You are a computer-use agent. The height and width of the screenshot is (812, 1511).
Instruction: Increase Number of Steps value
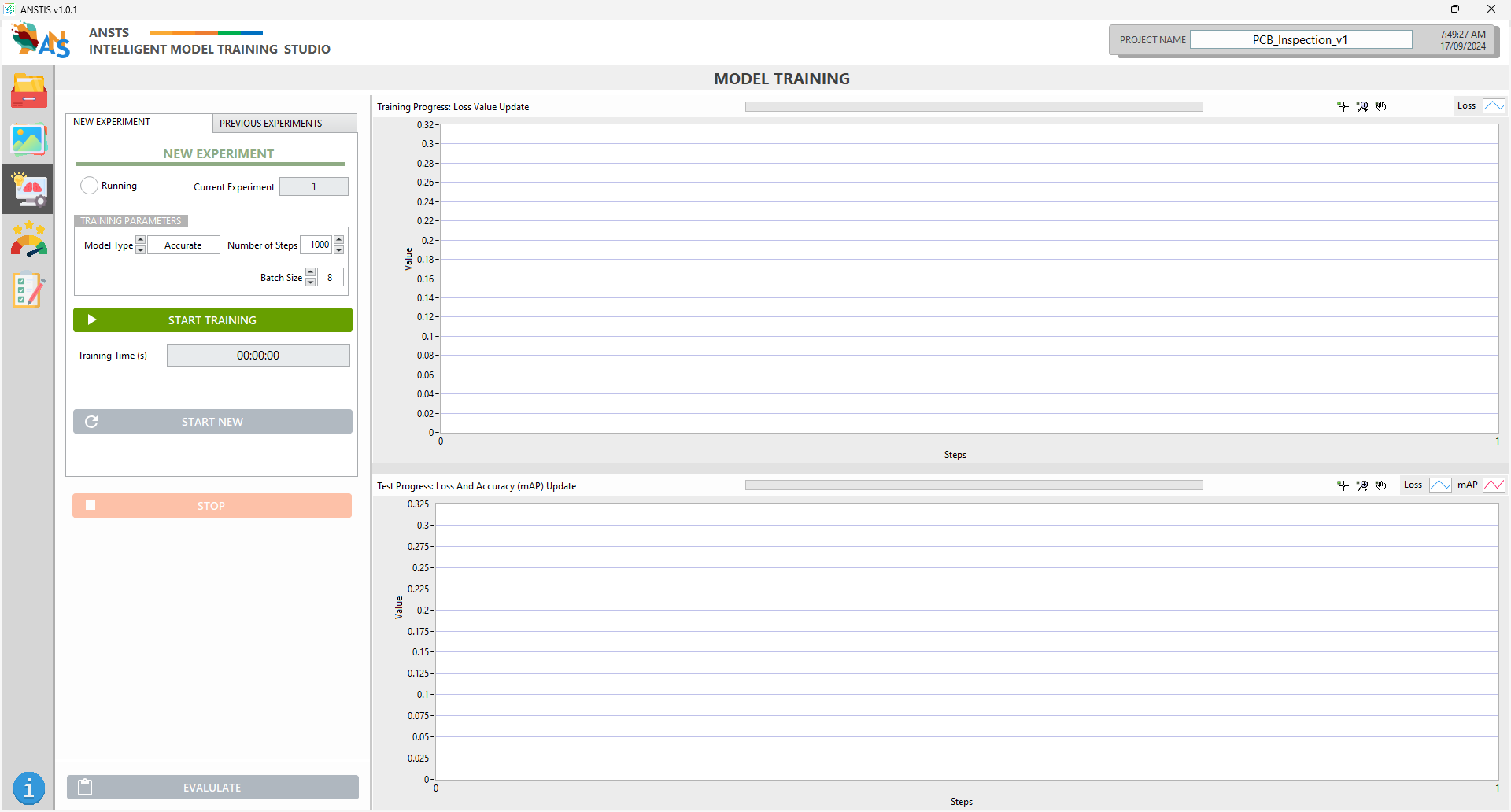338,240
